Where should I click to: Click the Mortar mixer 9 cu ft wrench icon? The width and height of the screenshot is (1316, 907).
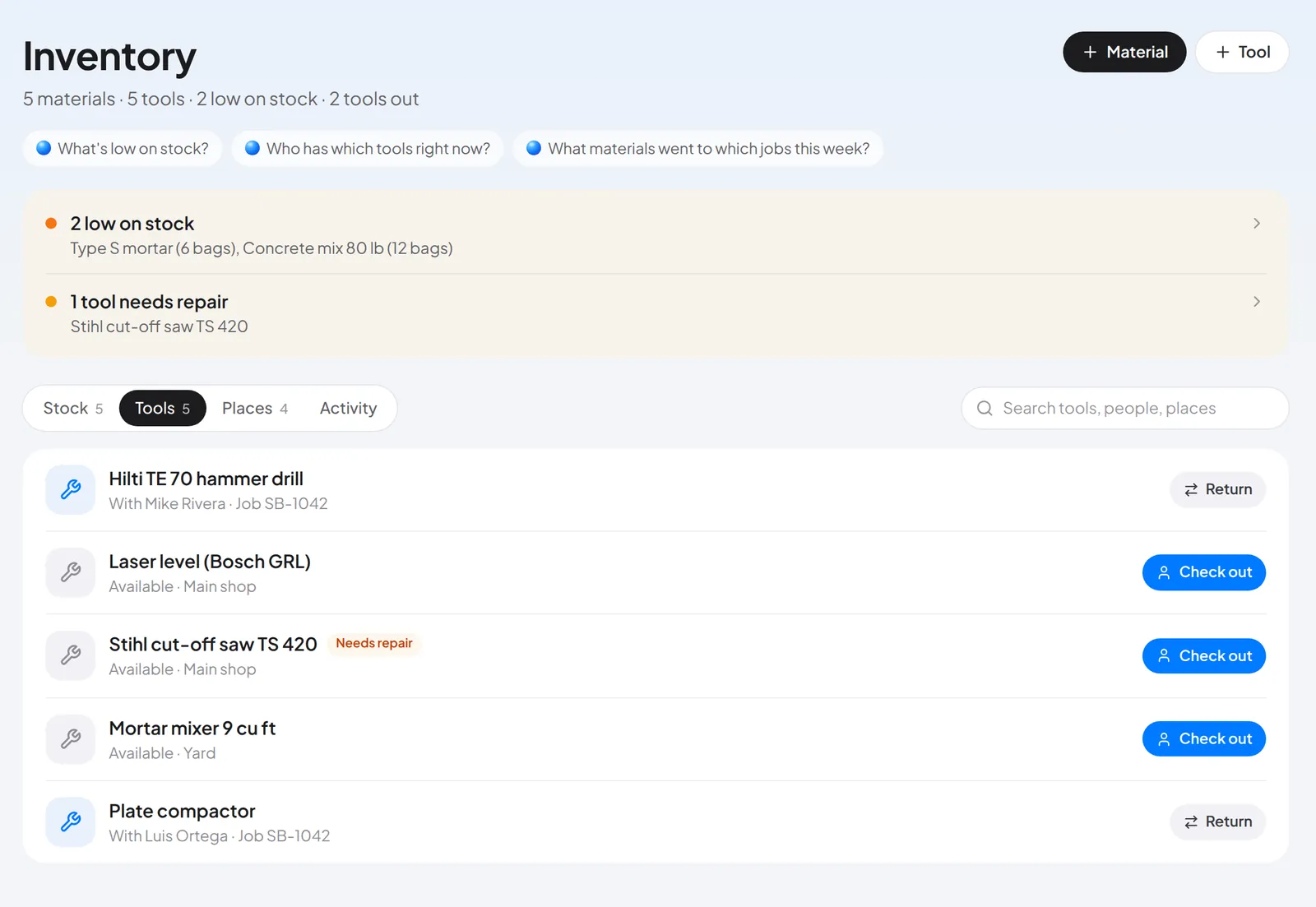click(x=71, y=739)
